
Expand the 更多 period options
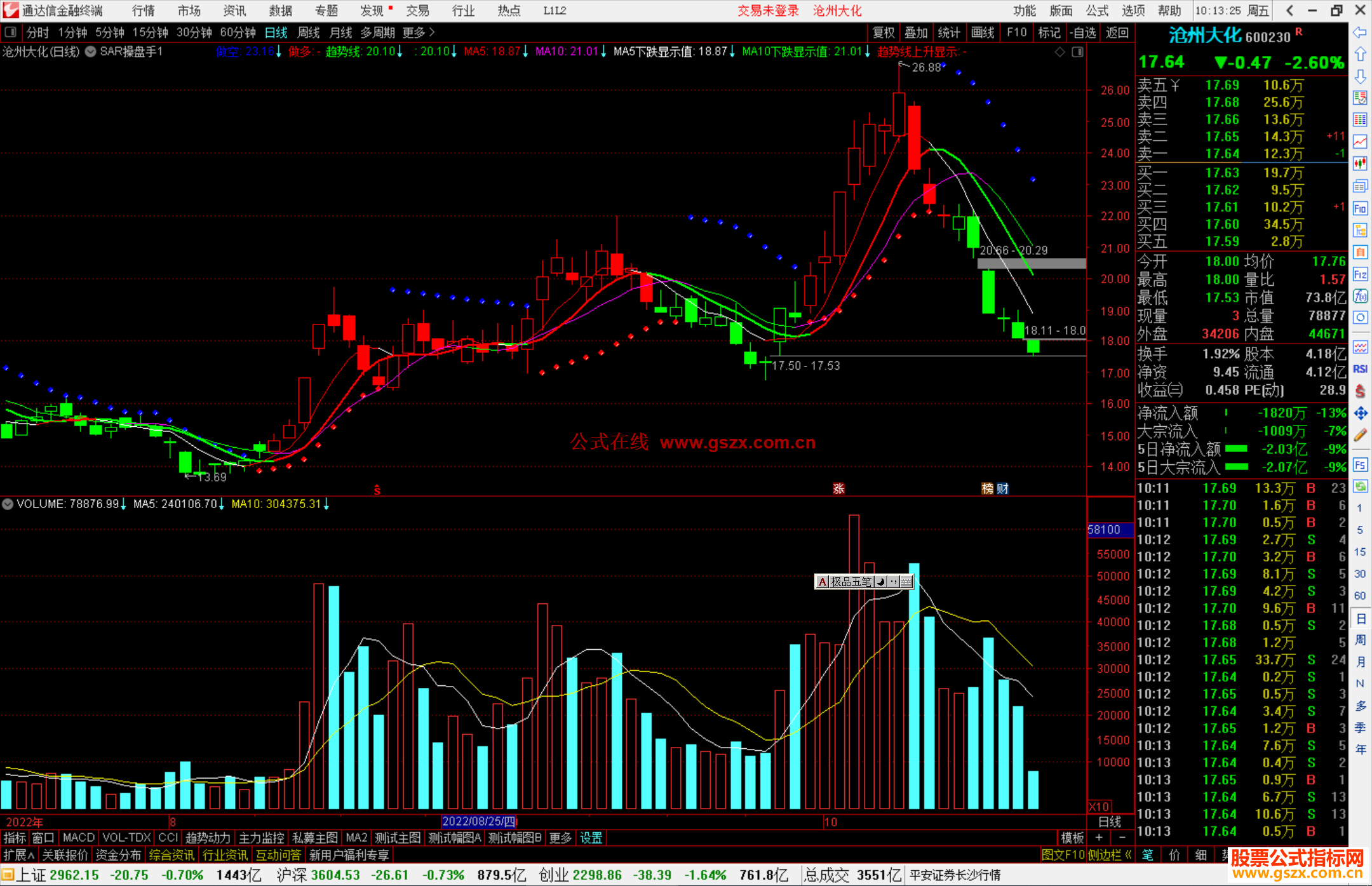(x=418, y=32)
